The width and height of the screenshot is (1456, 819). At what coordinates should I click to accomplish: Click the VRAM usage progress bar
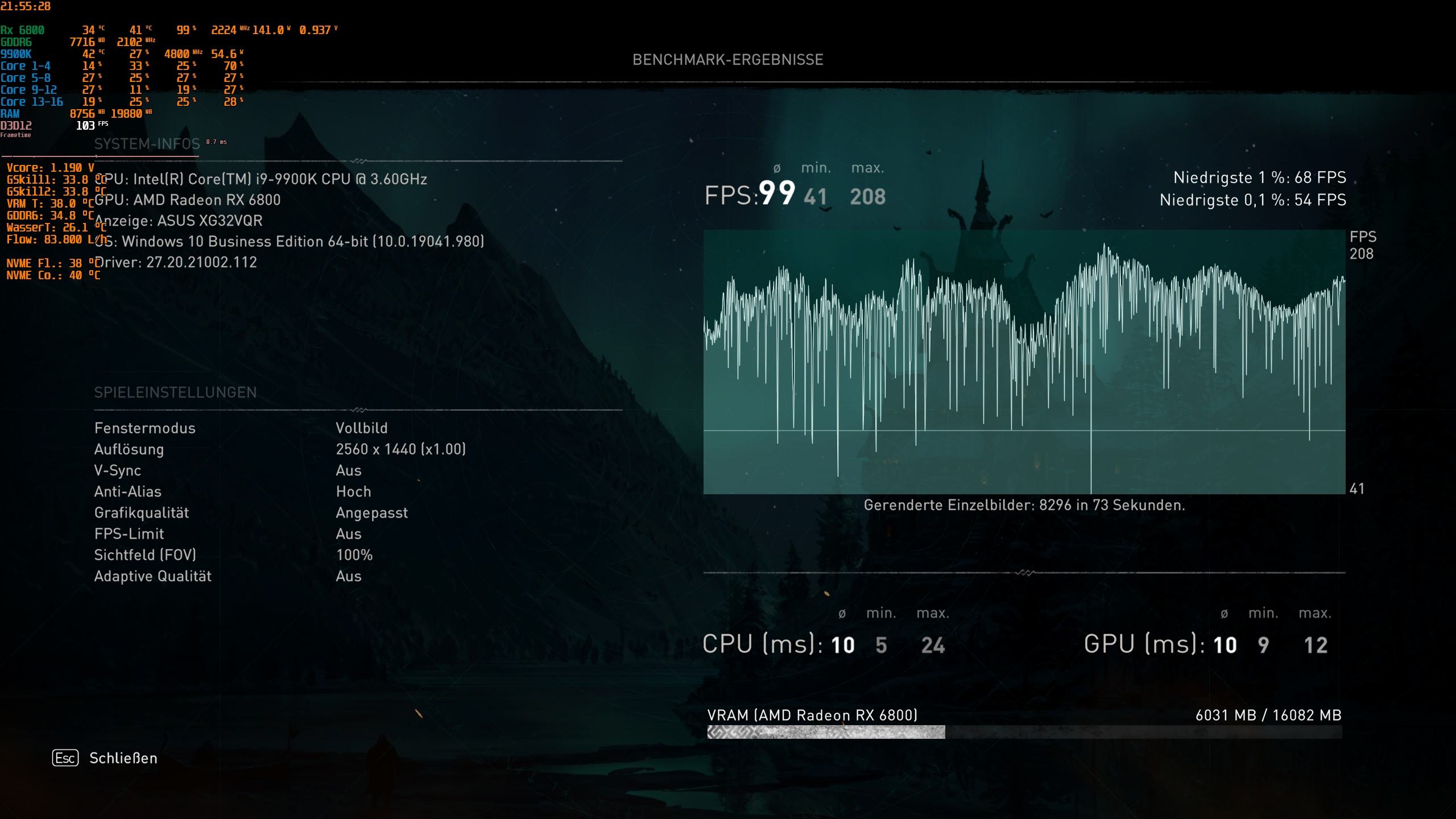click(x=1024, y=732)
